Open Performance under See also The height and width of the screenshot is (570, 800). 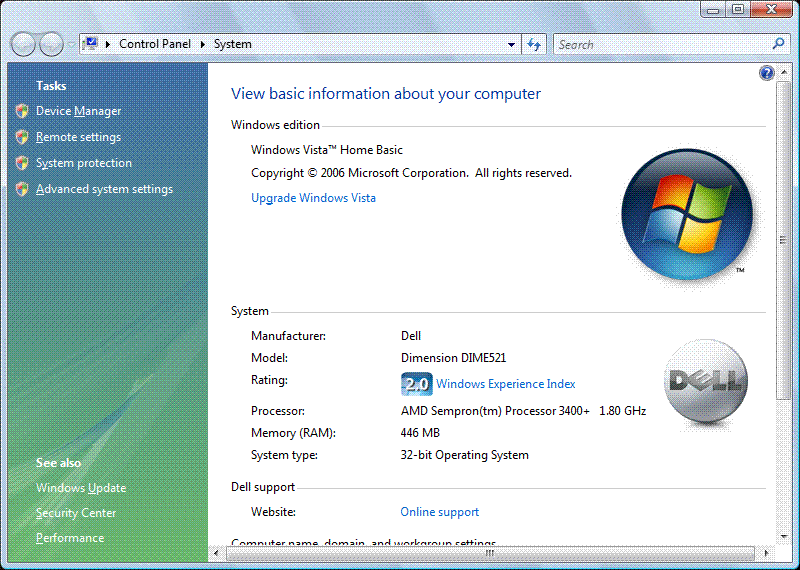(x=70, y=538)
